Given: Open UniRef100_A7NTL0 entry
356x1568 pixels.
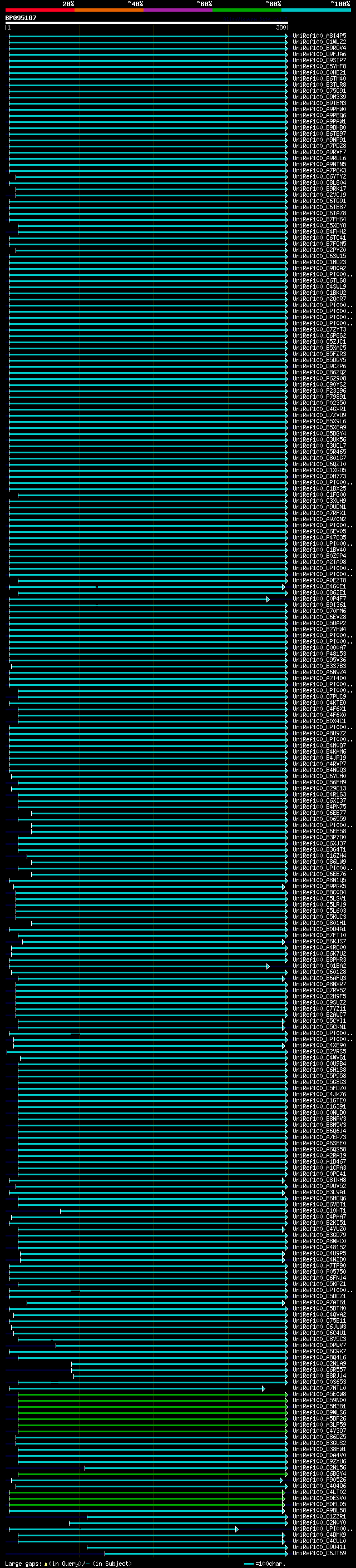Looking at the screenshot, I should coord(319,1388).
